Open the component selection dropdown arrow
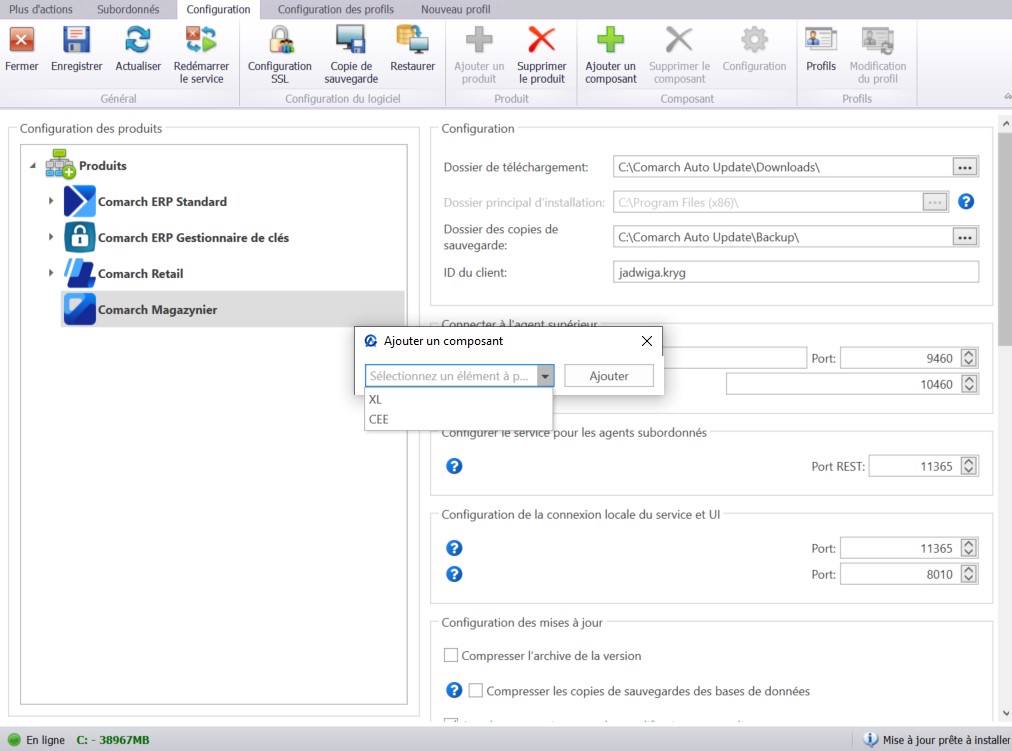The height and width of the screenshot is (751, 1012). 545,376
